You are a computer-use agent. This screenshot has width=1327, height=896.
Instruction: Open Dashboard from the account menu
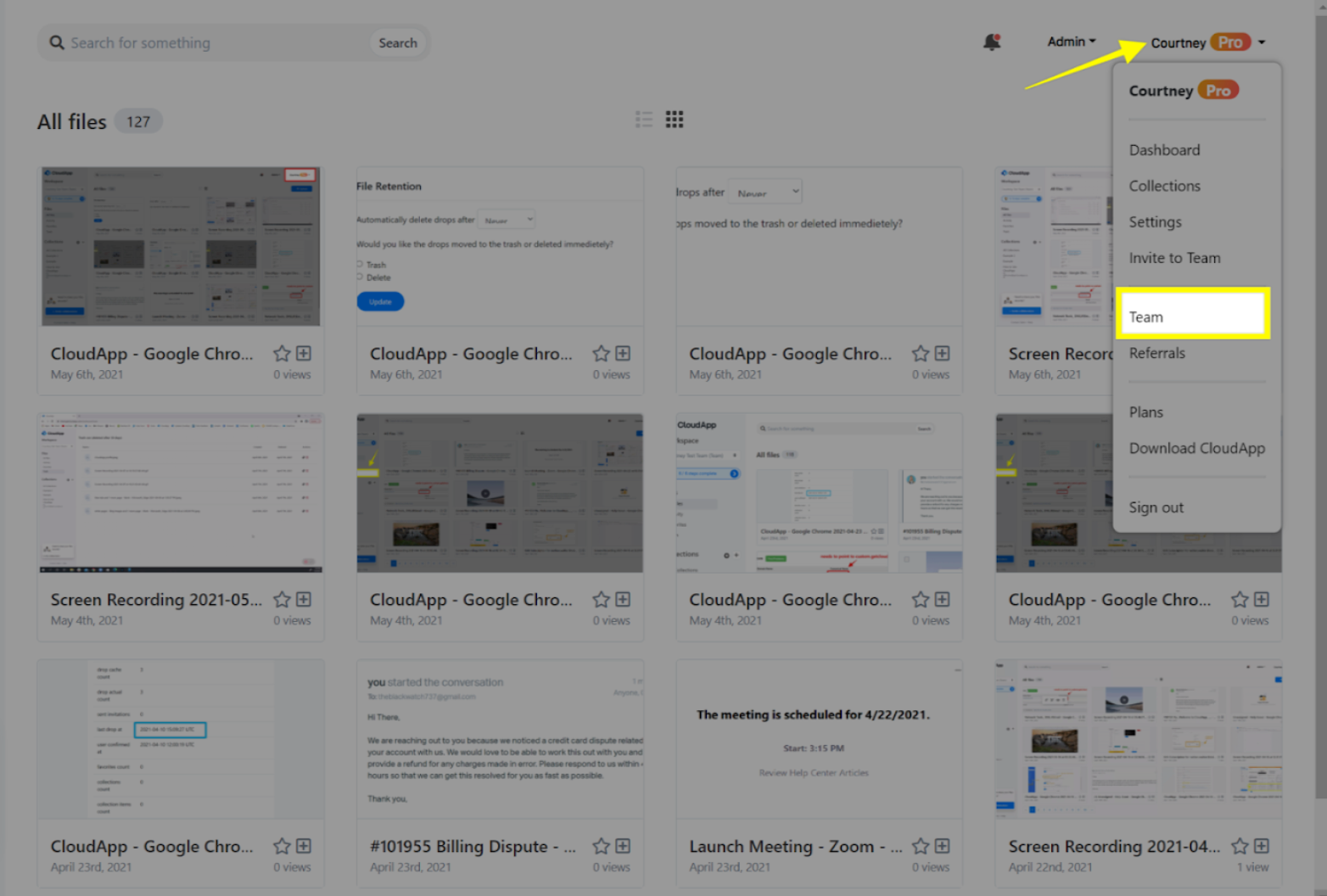click(x=1164, y=150)
